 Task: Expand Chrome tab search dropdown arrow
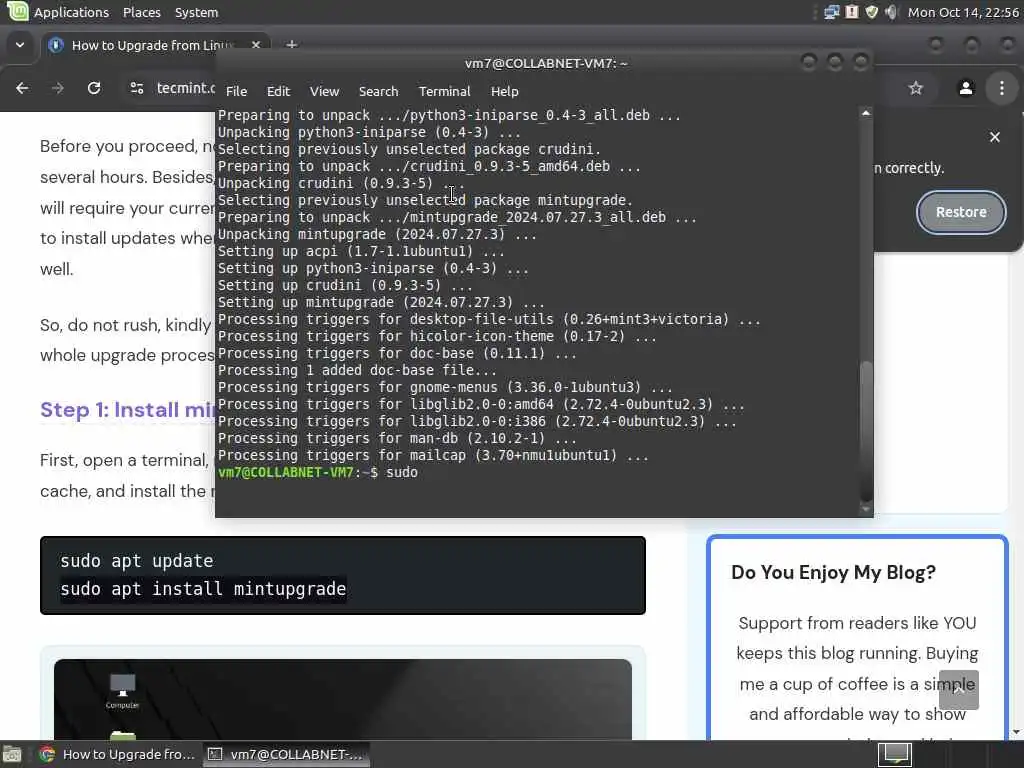pyautogui.click(x=20, y=45)
